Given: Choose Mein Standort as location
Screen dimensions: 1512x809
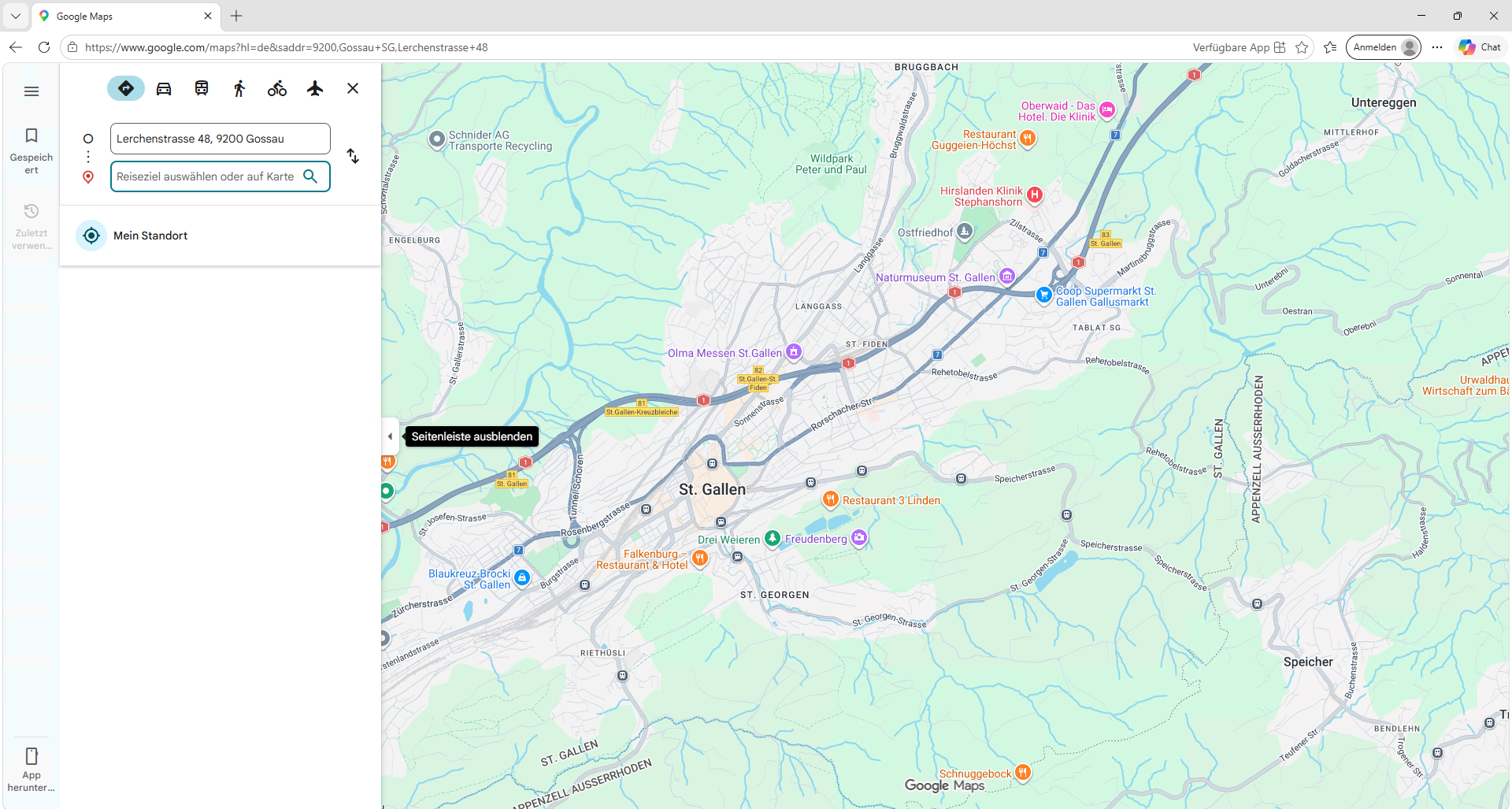Looking at the screenshot, I should tap(220, 236).
